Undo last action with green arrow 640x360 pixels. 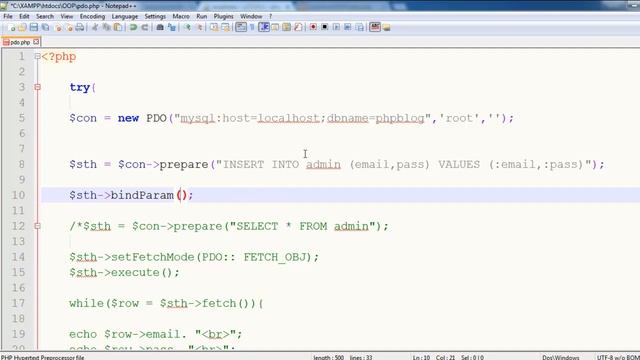[x=133, y=27]
